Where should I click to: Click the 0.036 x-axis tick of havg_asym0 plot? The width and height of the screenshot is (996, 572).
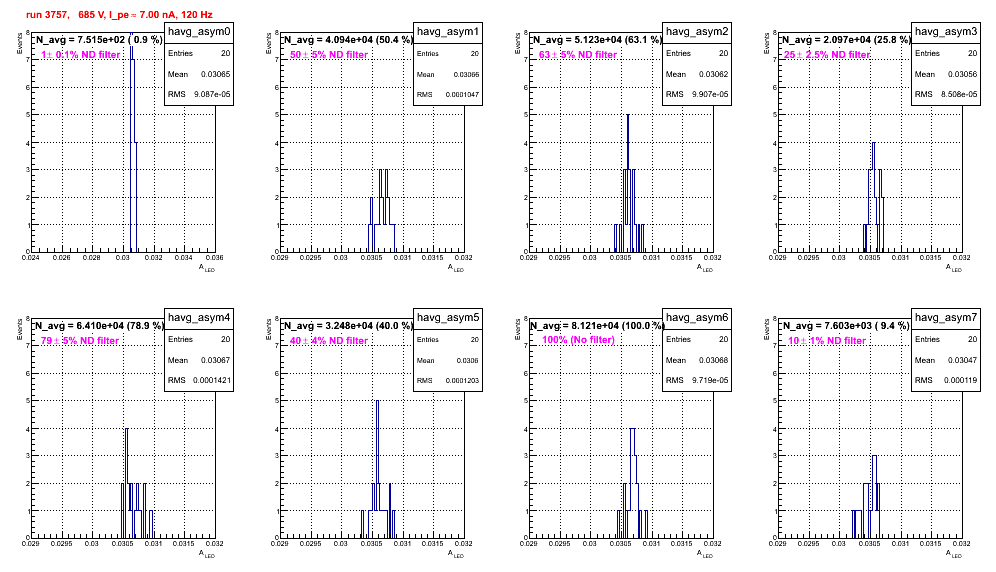click(x=215, y=258)
